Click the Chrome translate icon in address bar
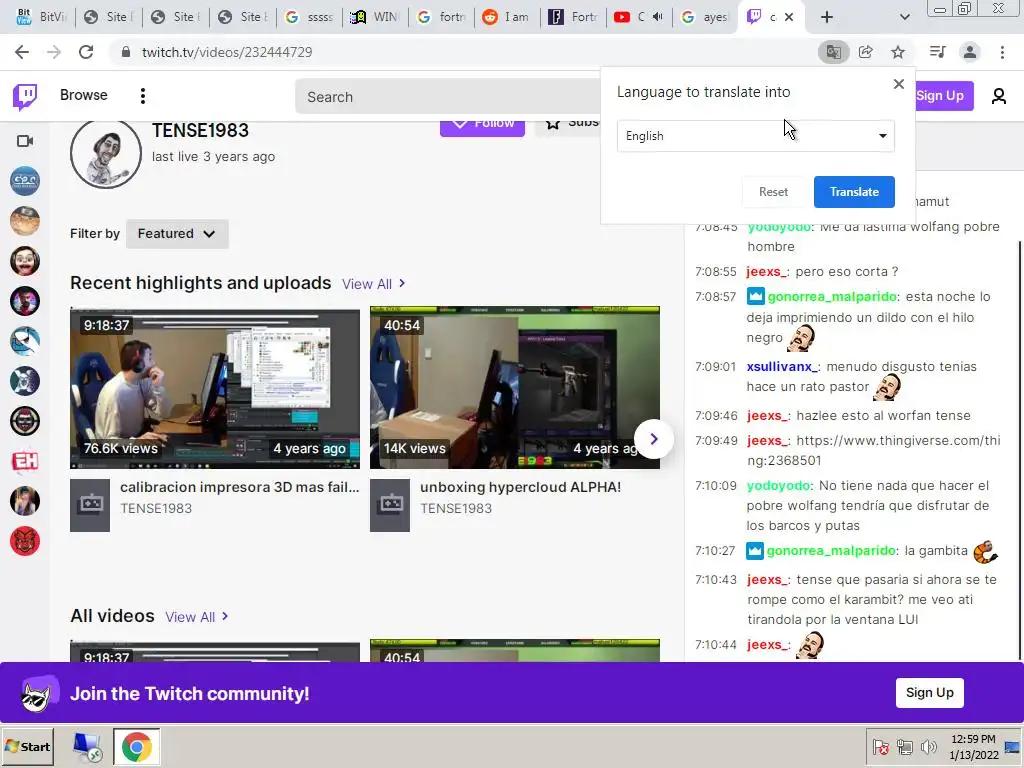Image resolution: width=1024 pixels, height=768 pixels. (833, 52)
